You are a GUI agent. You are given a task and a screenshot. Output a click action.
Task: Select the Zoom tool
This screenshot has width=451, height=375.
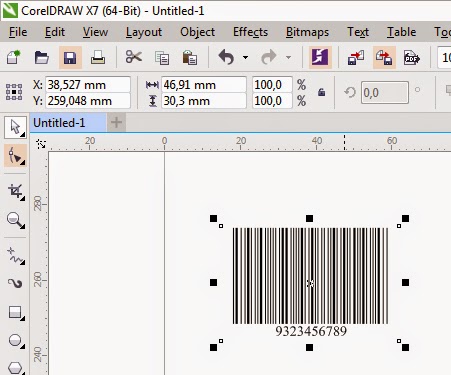click(x=15, y=220)
